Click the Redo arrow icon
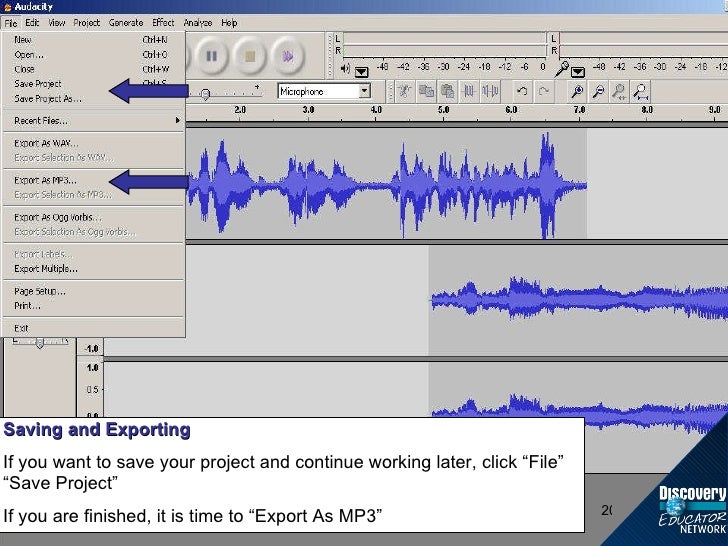The image size is (728, 546). coord(543,91)
